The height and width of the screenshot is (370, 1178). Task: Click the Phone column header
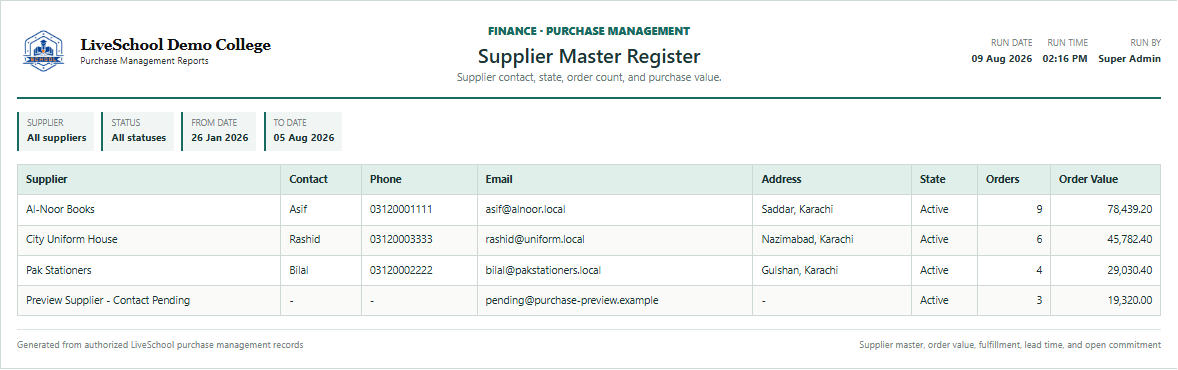point(419,180)
